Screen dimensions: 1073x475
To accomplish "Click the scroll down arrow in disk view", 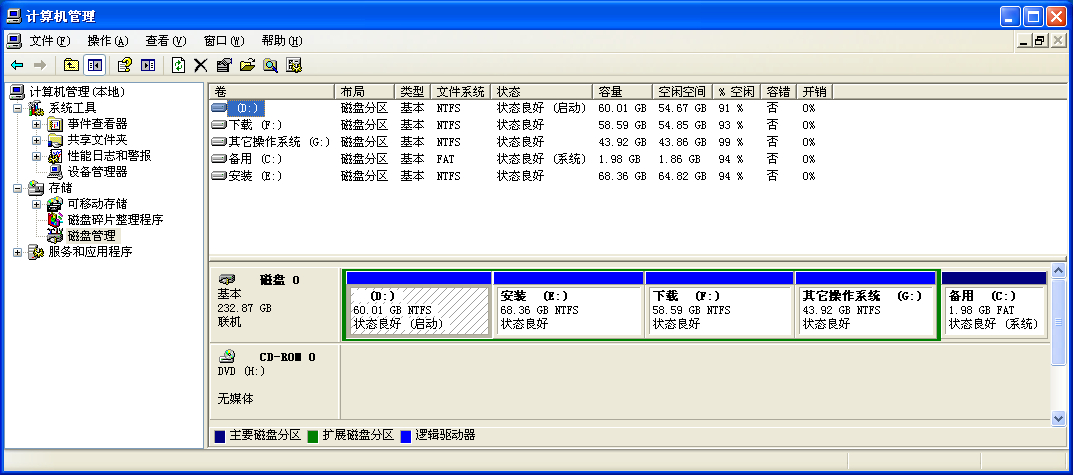I will 1059,418.
